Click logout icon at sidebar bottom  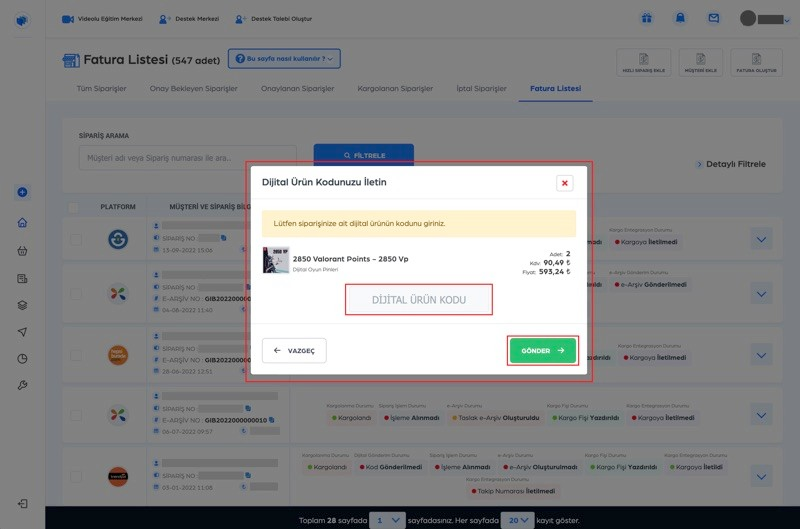click(22, 503)
